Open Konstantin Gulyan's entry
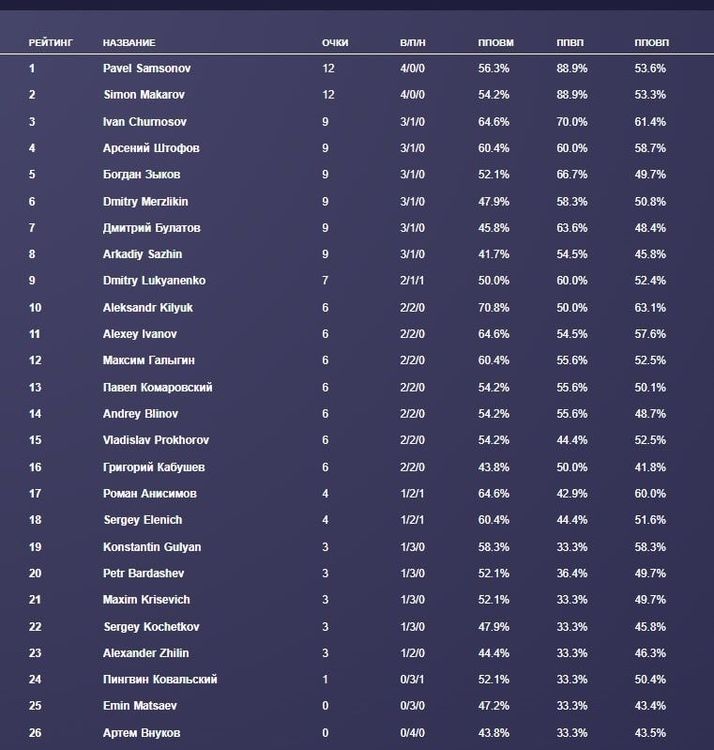 pos(152,547)
